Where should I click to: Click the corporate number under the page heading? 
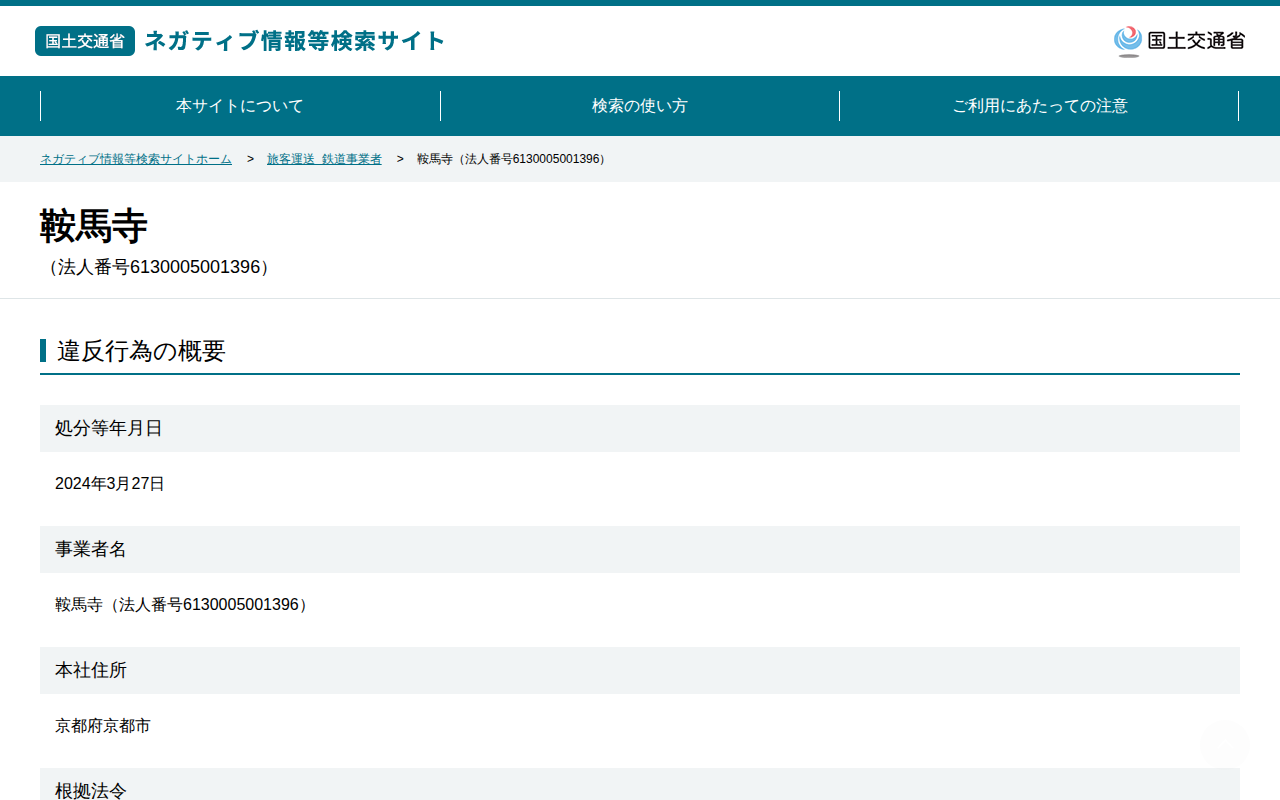tap(159, 267)
